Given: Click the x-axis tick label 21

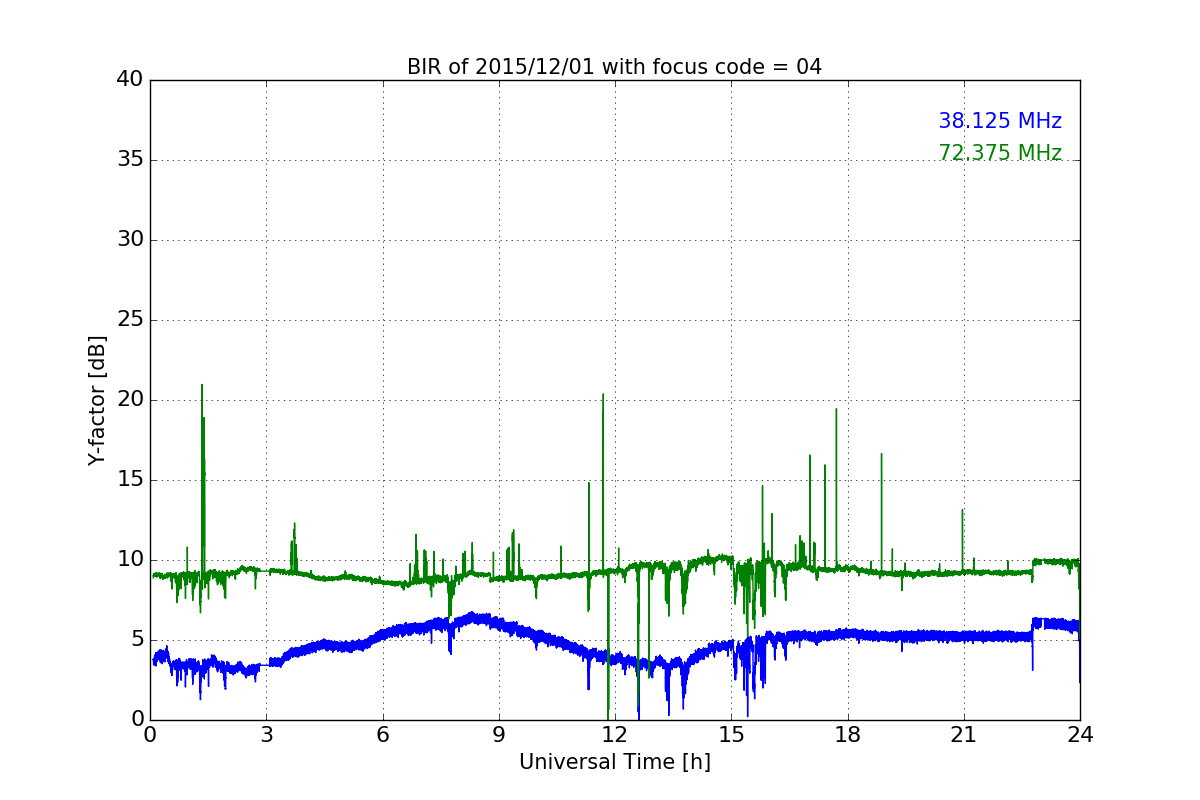Looking at the screenshot, I should coord(964,735).
